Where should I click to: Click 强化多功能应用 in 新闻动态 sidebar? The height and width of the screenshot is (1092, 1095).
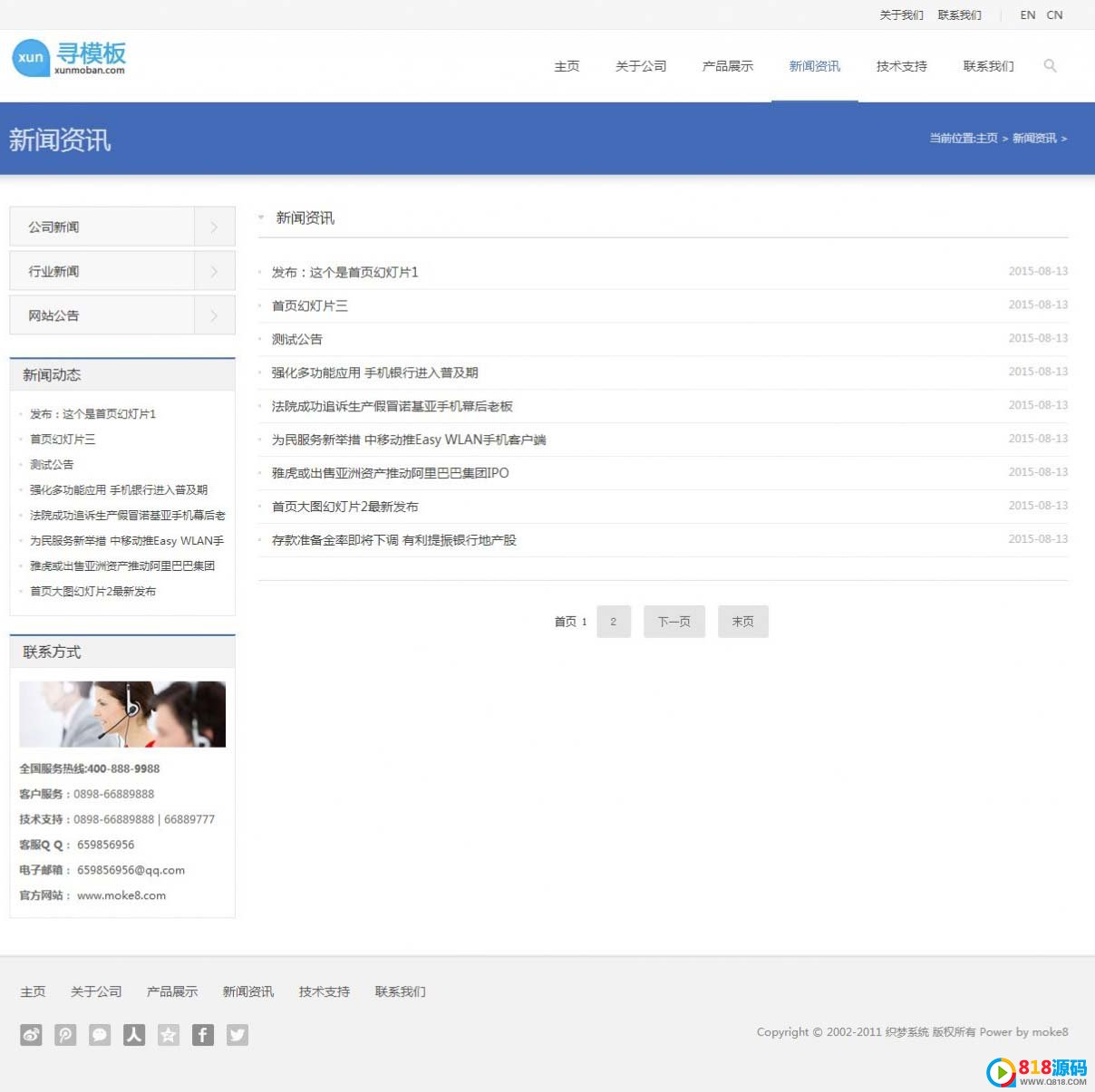pyautogui.click(x=119, y=490)
